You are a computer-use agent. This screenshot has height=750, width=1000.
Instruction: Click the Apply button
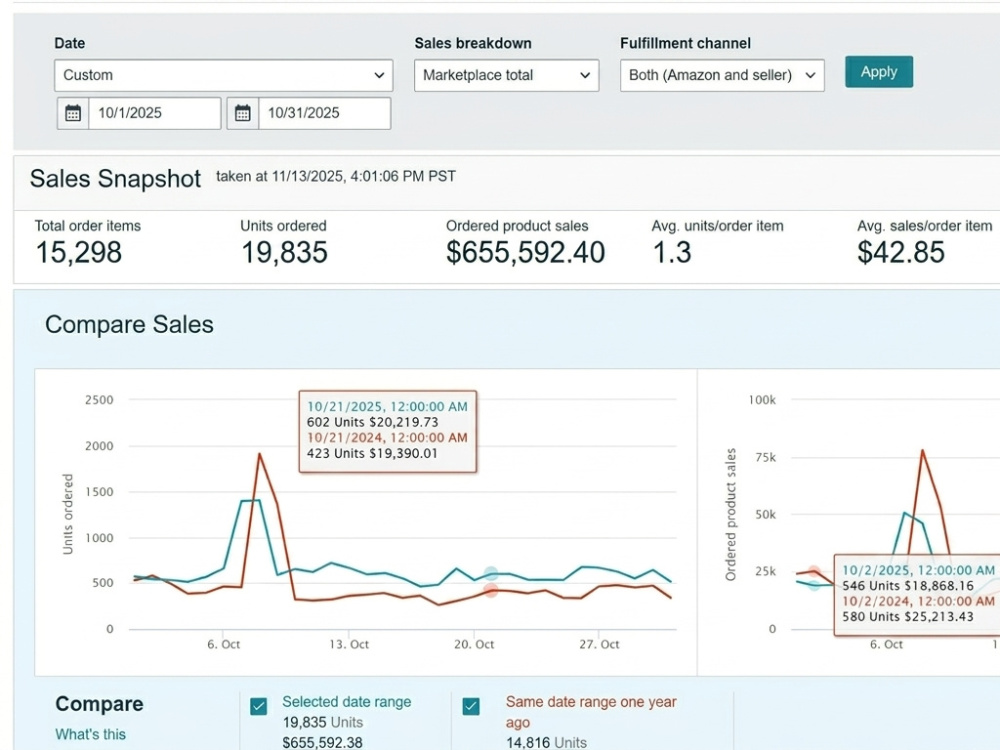[879, 72]
